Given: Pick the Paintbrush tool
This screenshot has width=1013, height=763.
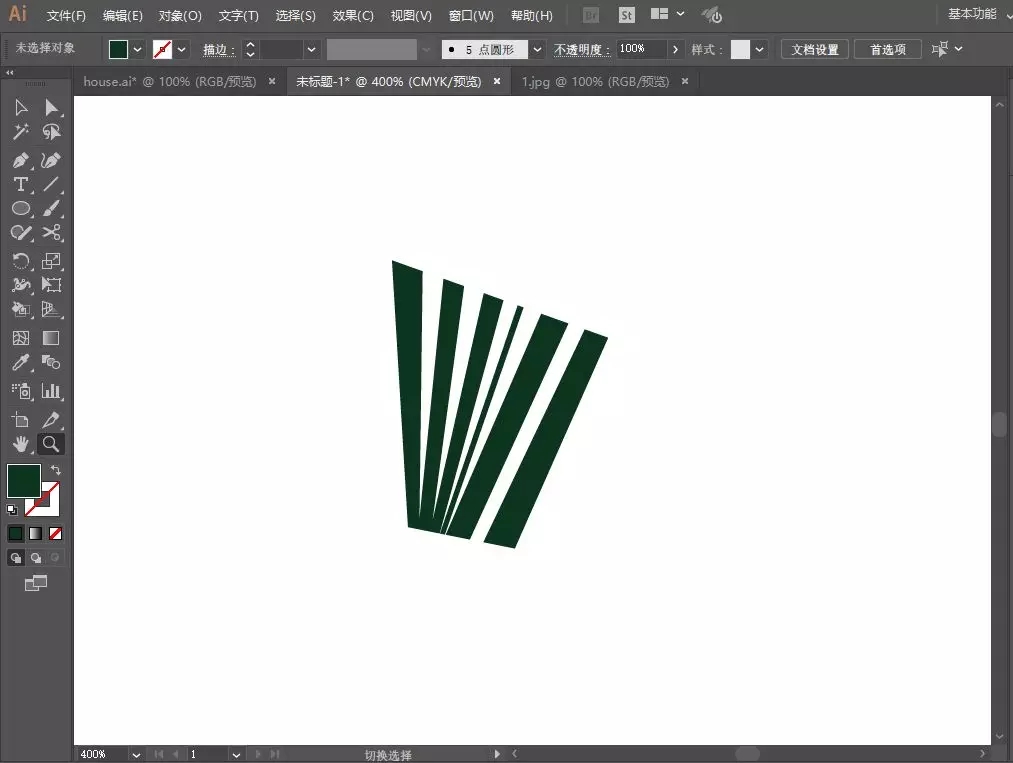Looking at the screenshot, I should [x=51, y=208].
